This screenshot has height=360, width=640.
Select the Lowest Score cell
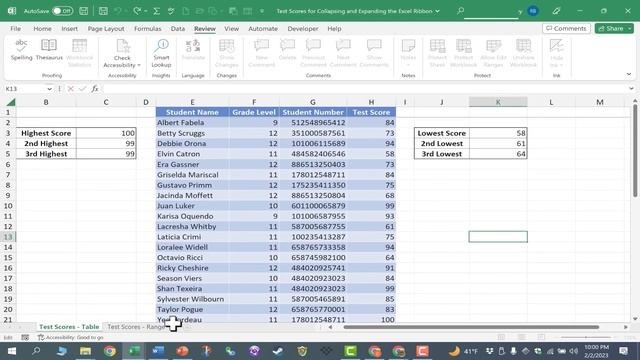[441, 133]
